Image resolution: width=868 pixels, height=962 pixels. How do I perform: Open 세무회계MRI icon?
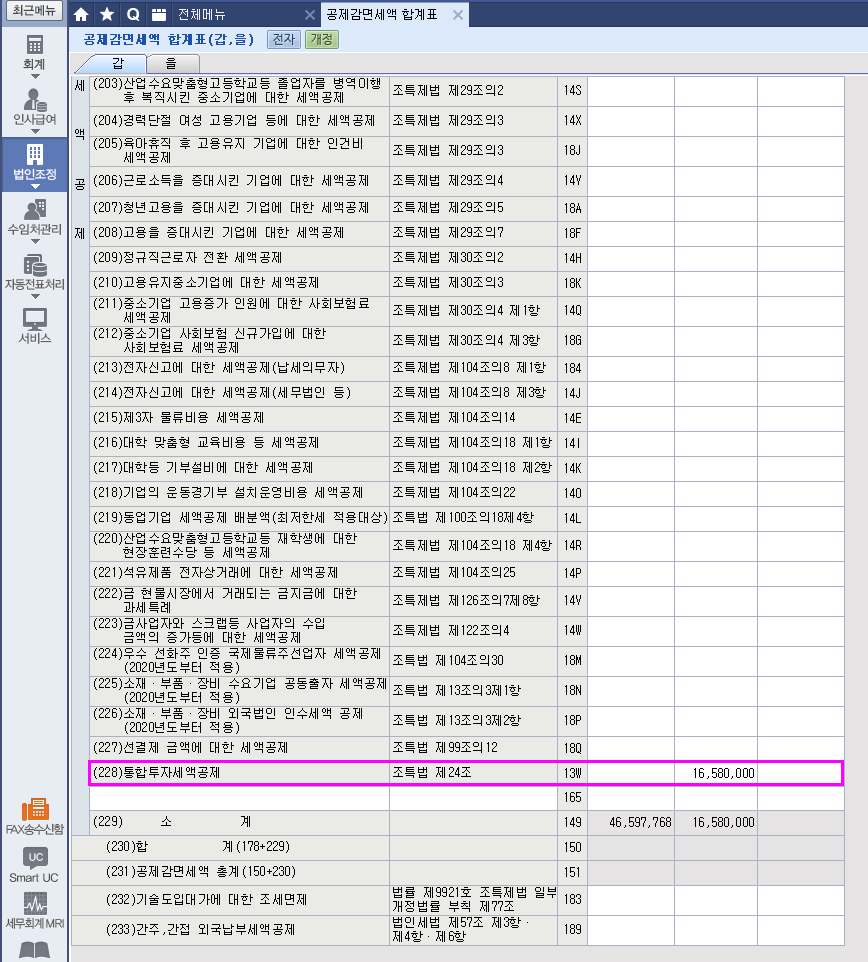pos(34,911)
